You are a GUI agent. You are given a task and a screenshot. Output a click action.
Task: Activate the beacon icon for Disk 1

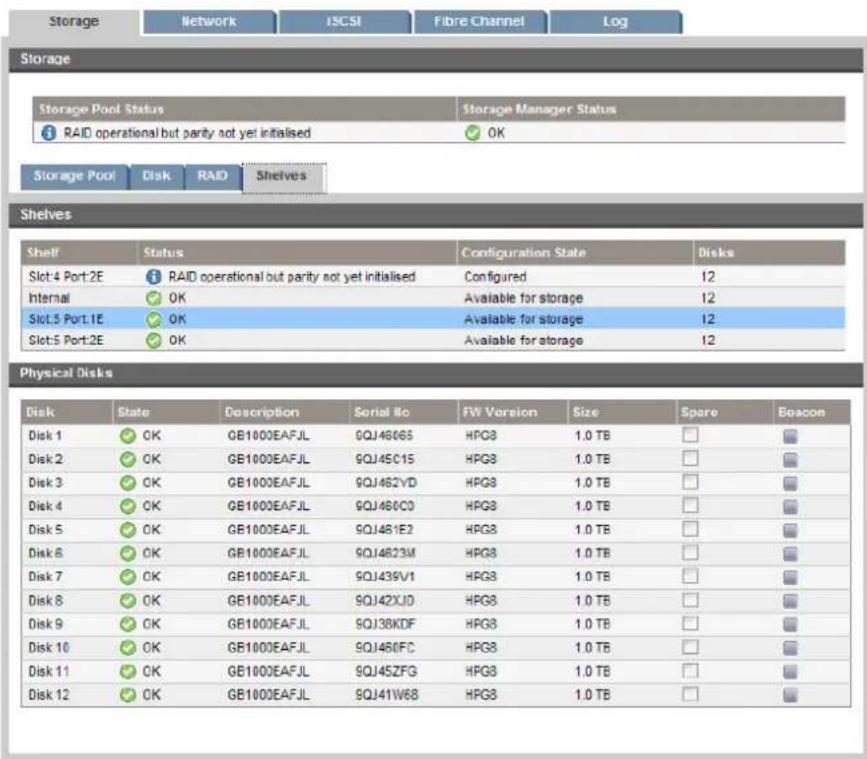point(790,436)
